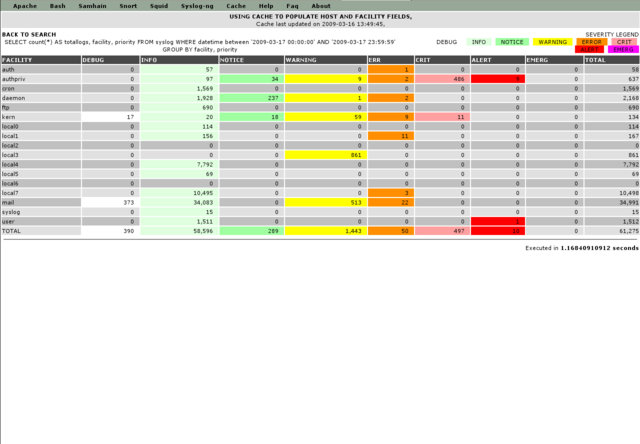
Task: Click the FACILITY column header
Action: click(18, 60)
